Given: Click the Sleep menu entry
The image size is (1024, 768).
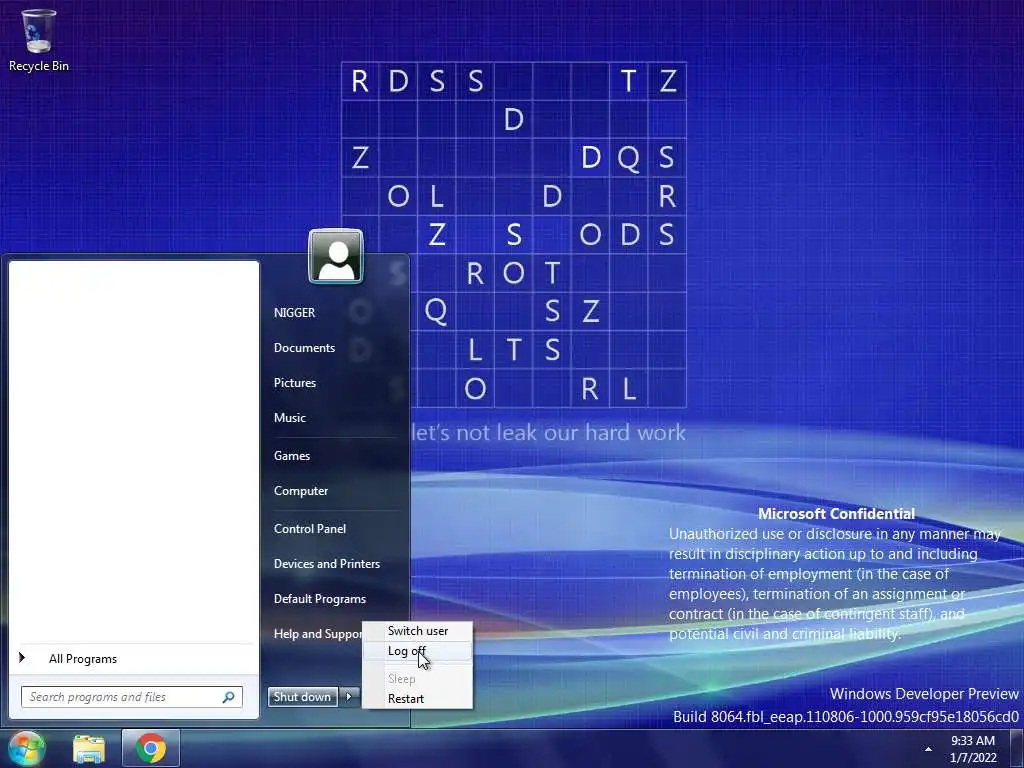Looking at the screenshot, I should 417,679.
